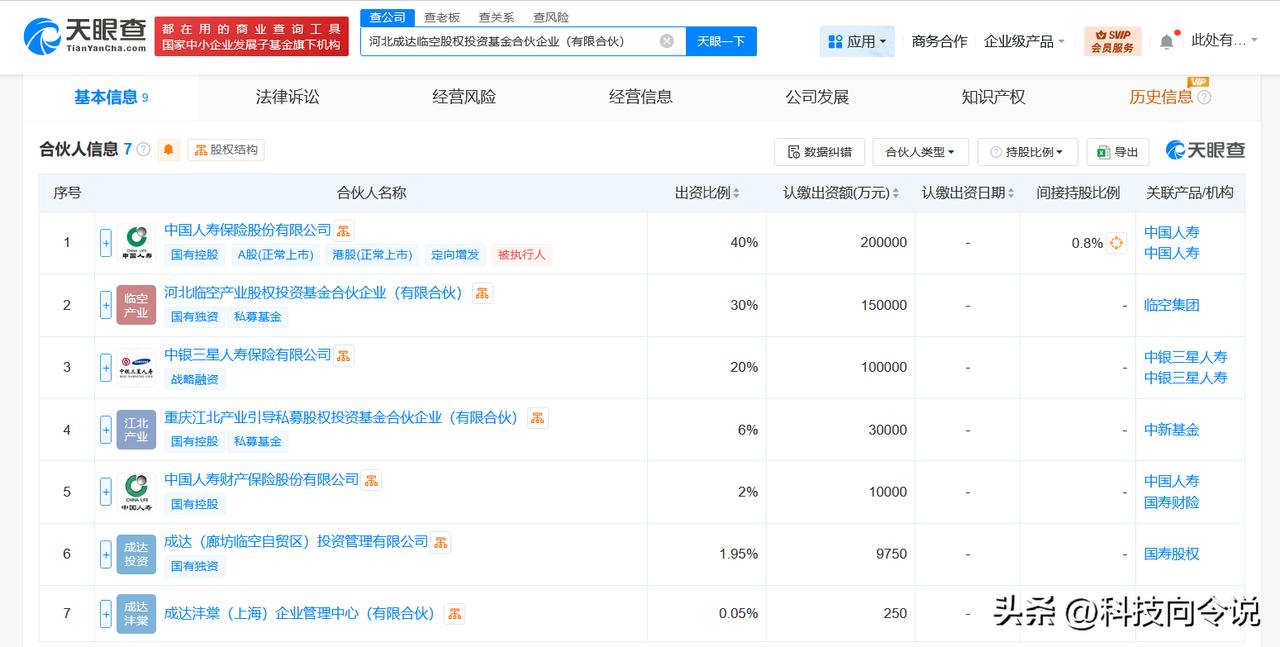The height and width of the screenshot is (647, 1280).
Task: Click the 数据纠错 button
Action: click(x=819, y=152)
